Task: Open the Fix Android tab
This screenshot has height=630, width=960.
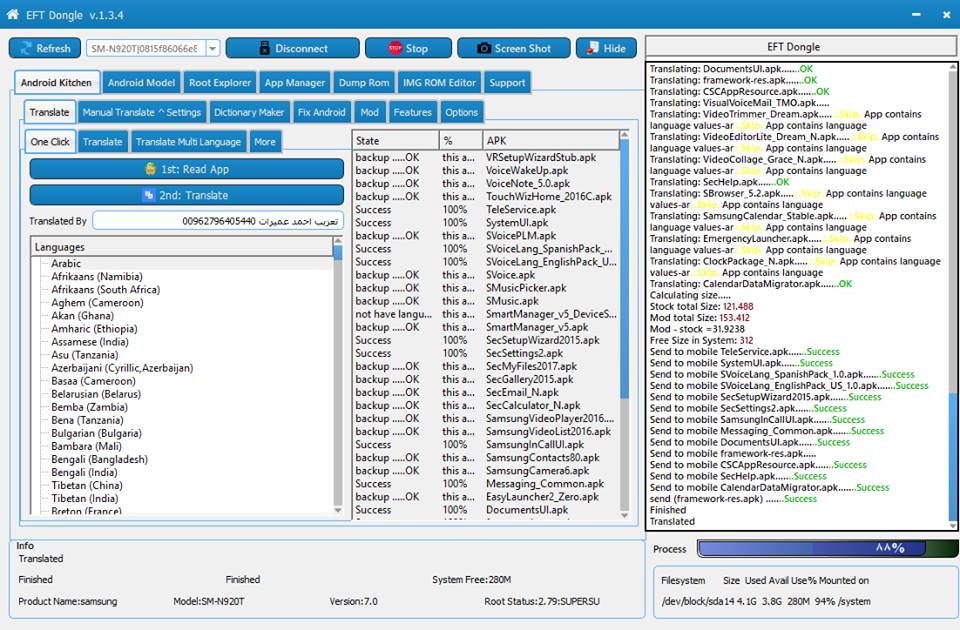Action: 321,113
